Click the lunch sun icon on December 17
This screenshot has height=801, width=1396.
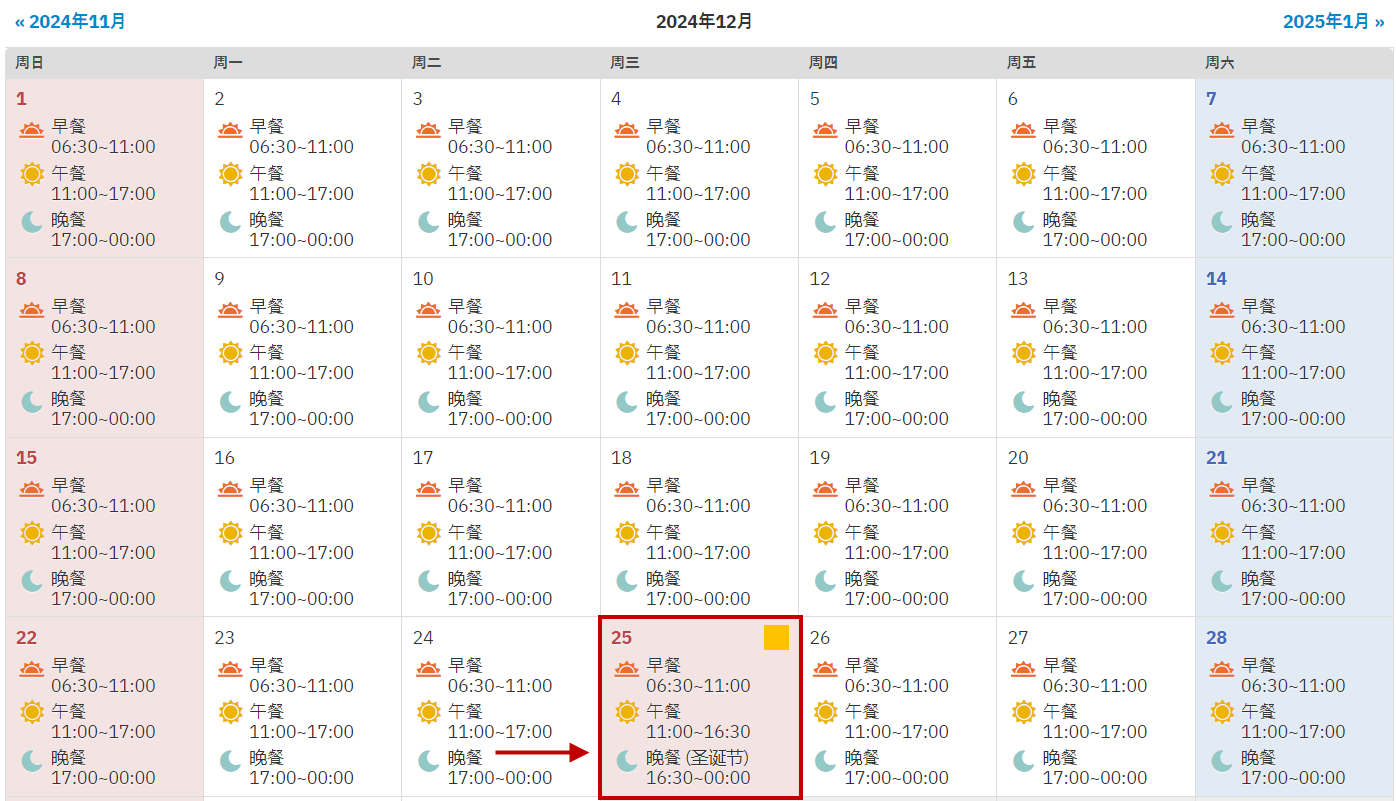tap(429, 533)
